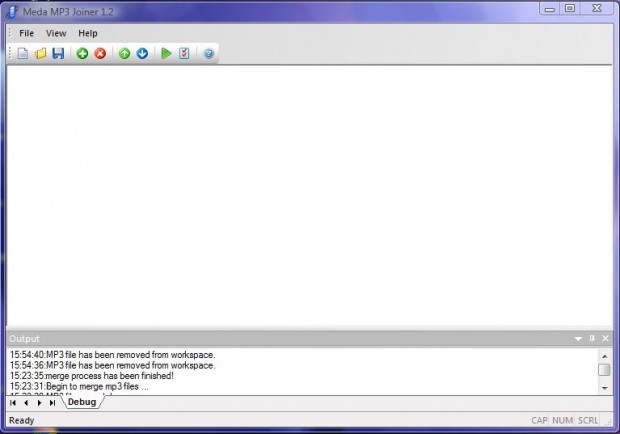Click the SCRL indicator in the status bar

click(x=588, y=420)
